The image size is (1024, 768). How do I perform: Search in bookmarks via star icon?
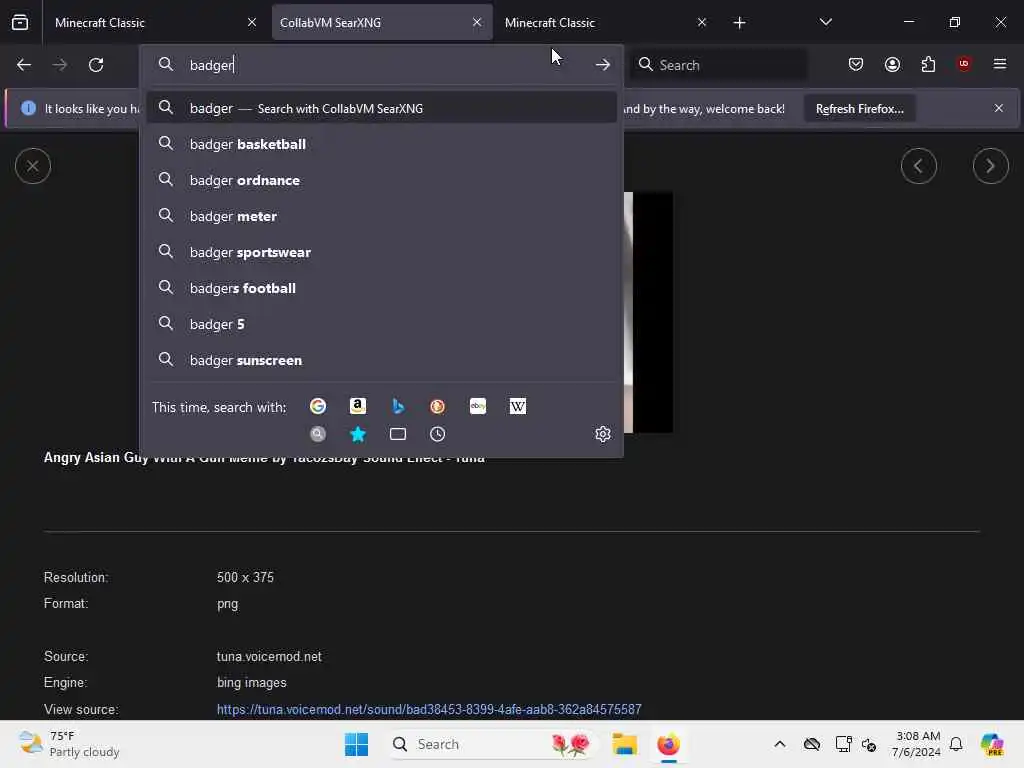click(x=358, y=434)
